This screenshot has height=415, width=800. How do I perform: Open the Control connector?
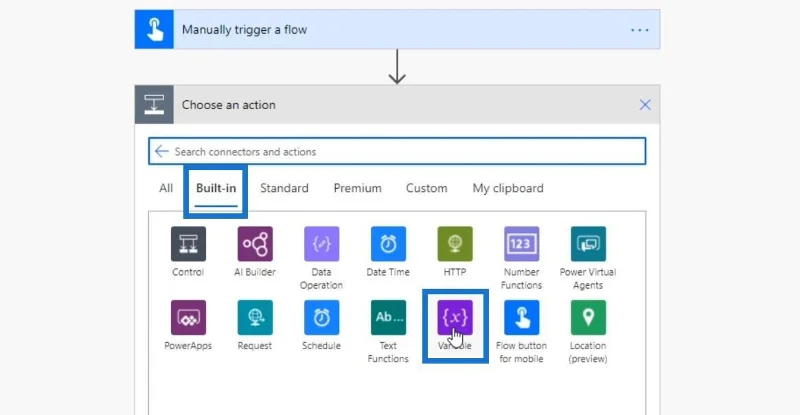(188, 244)
